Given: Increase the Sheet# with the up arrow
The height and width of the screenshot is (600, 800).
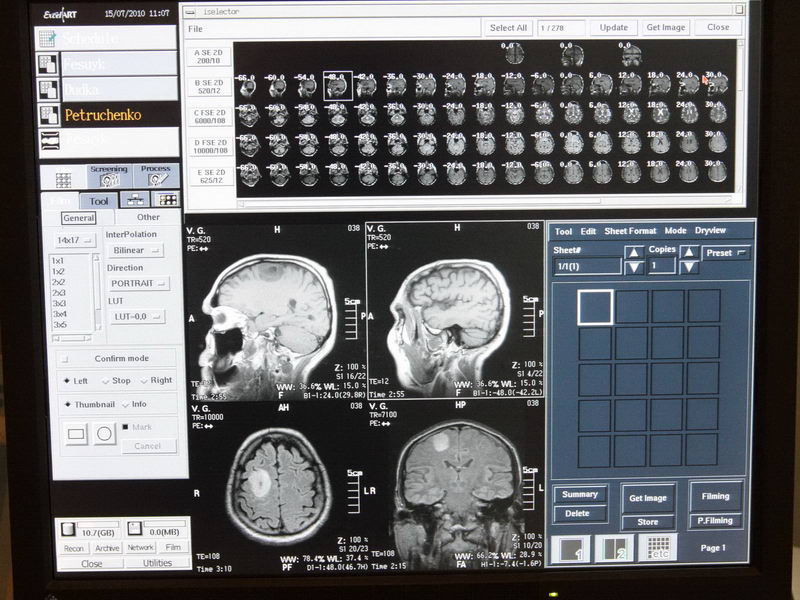Looking at the screenshot, I should pyautogui.click(x=634, y=251).
